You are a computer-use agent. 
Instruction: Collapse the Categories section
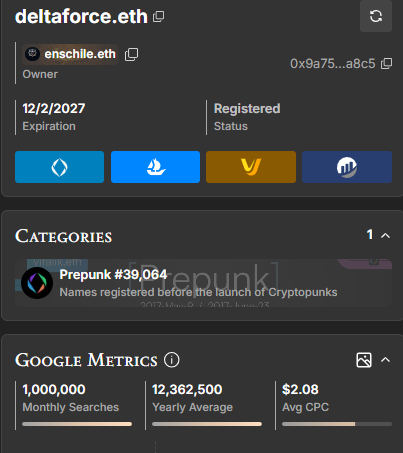click(x=385, y=236)
